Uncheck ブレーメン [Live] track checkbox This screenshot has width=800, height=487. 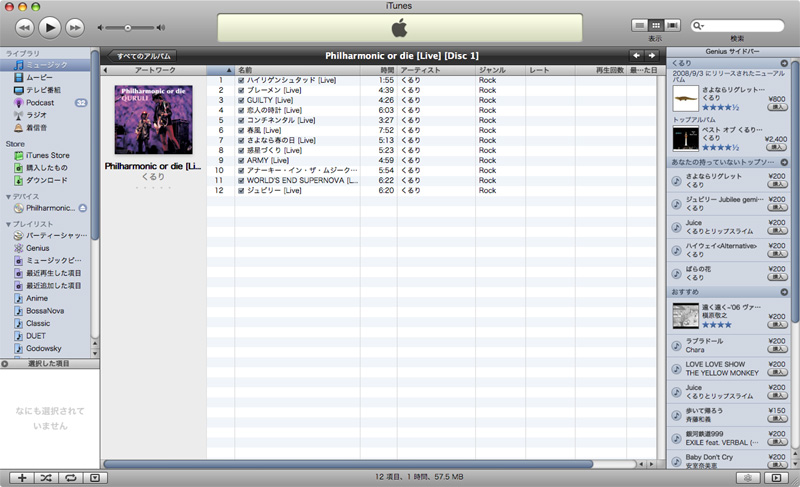point(241,90)
